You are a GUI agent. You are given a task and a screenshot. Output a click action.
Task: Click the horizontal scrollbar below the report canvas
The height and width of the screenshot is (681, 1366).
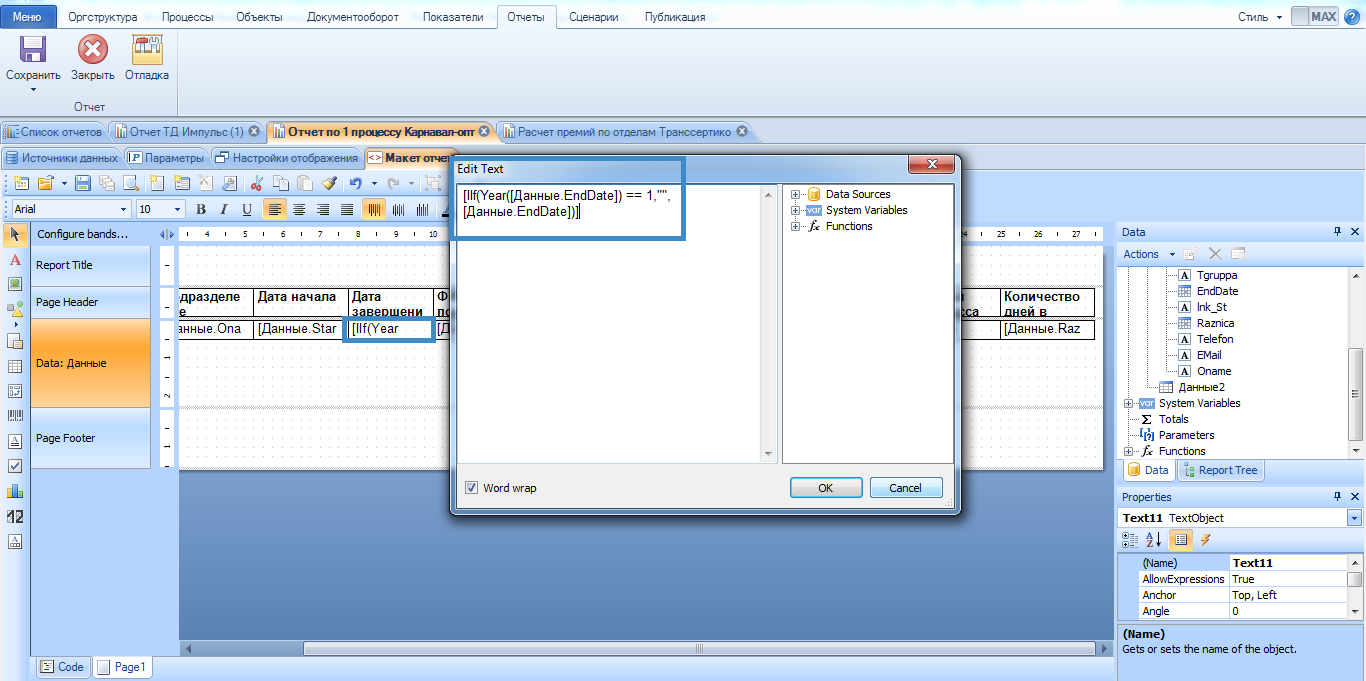(700, 648)
